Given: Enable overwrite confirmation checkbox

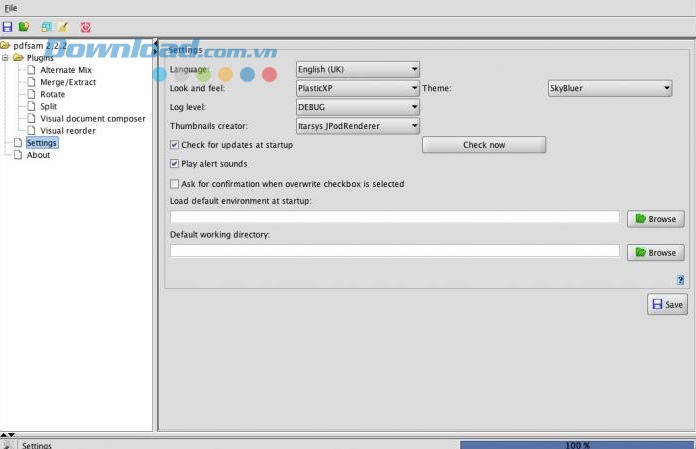Looking at the screenshot, I should pos(175,184).
